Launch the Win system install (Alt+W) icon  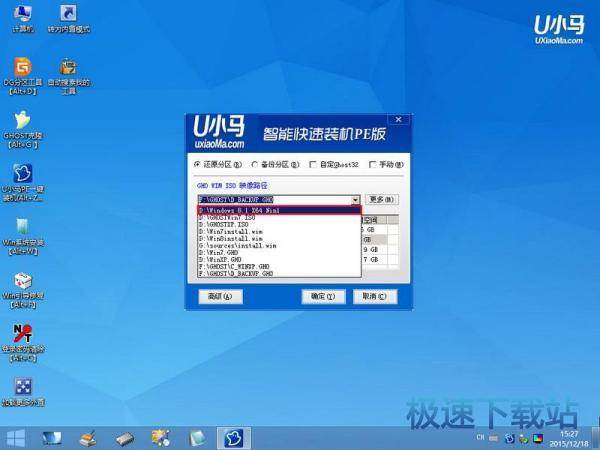pyautogui.click(x=23, y=236)
